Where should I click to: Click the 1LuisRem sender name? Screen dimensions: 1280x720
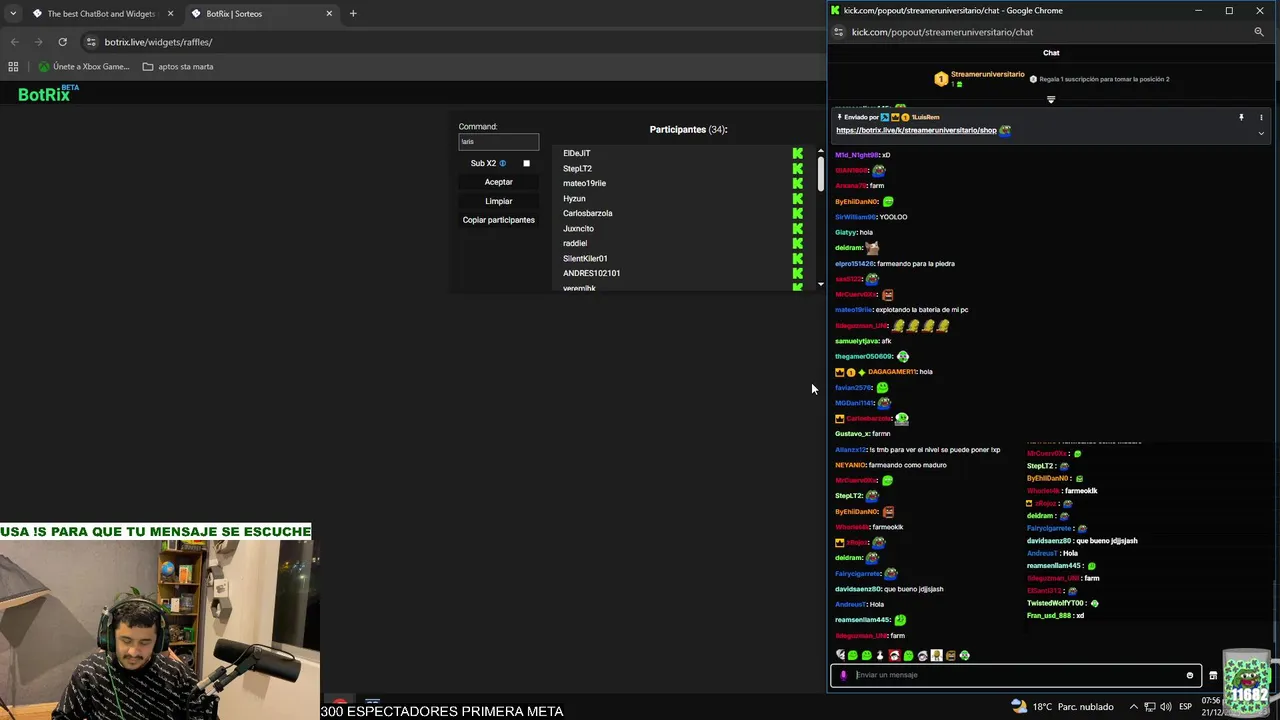[925, 117]
